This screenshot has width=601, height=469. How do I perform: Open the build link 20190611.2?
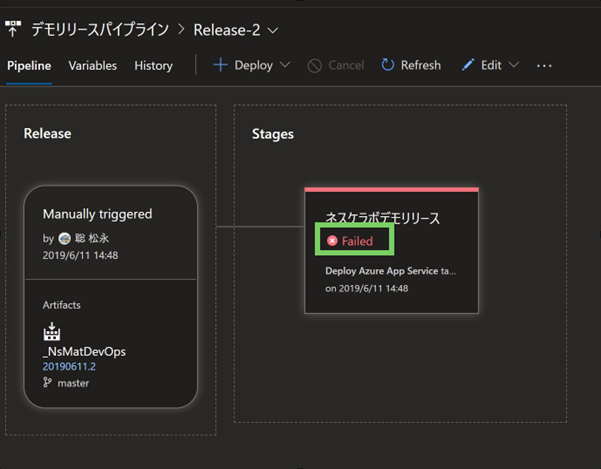(69, 367)
